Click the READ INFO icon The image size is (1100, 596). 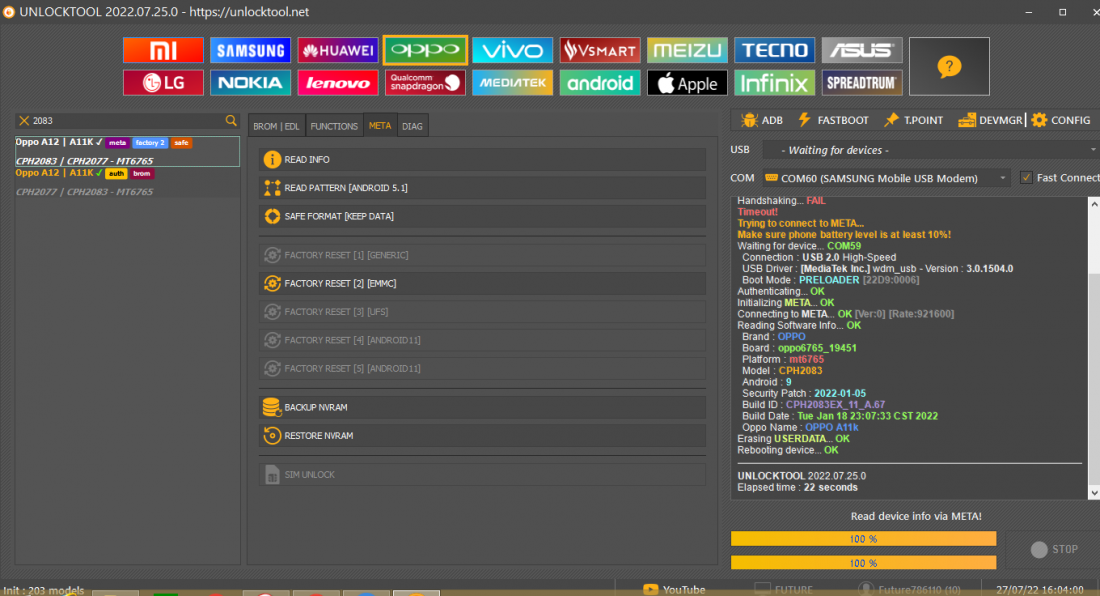click(272, 160)
